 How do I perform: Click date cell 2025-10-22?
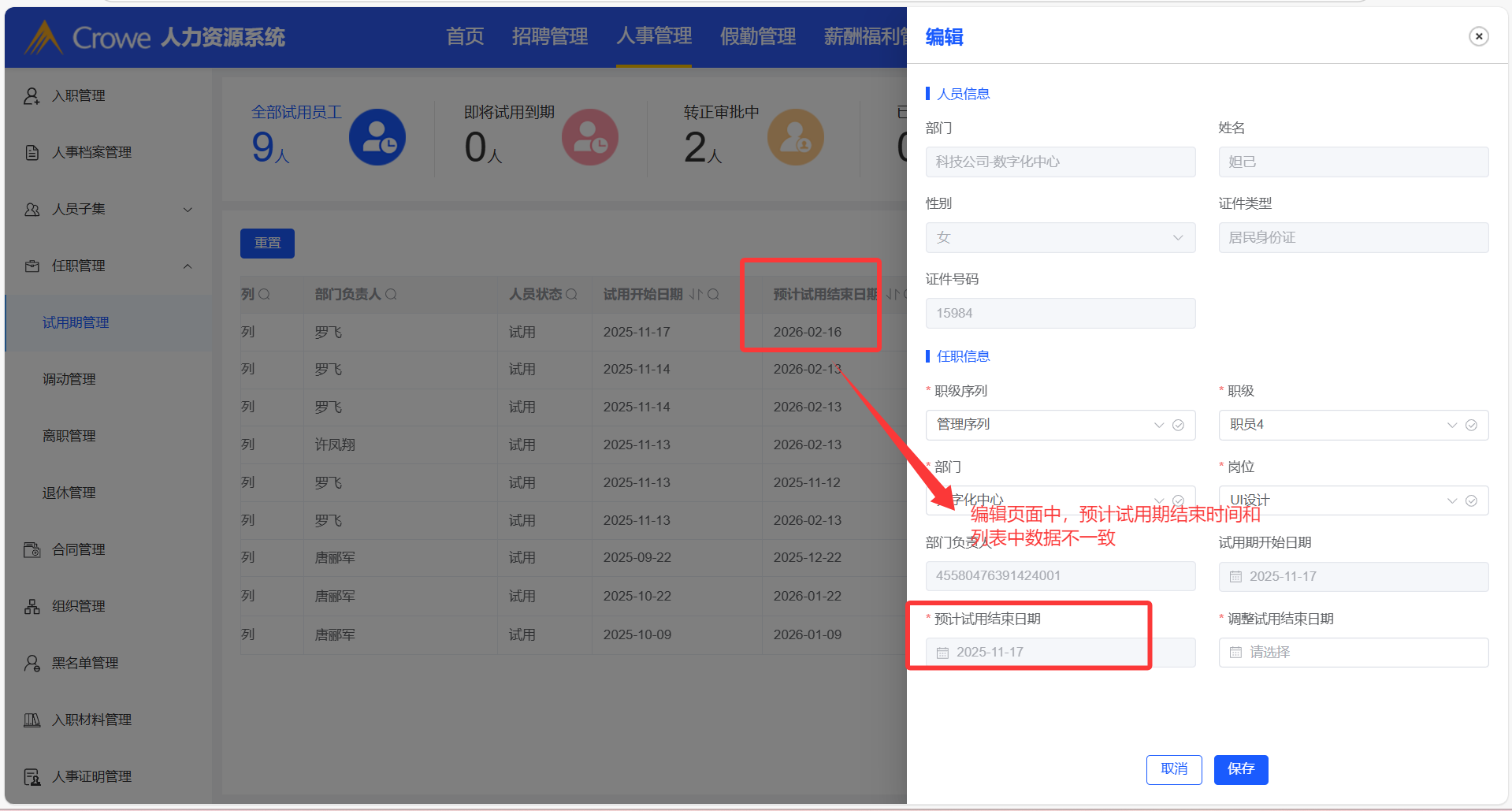637,597
